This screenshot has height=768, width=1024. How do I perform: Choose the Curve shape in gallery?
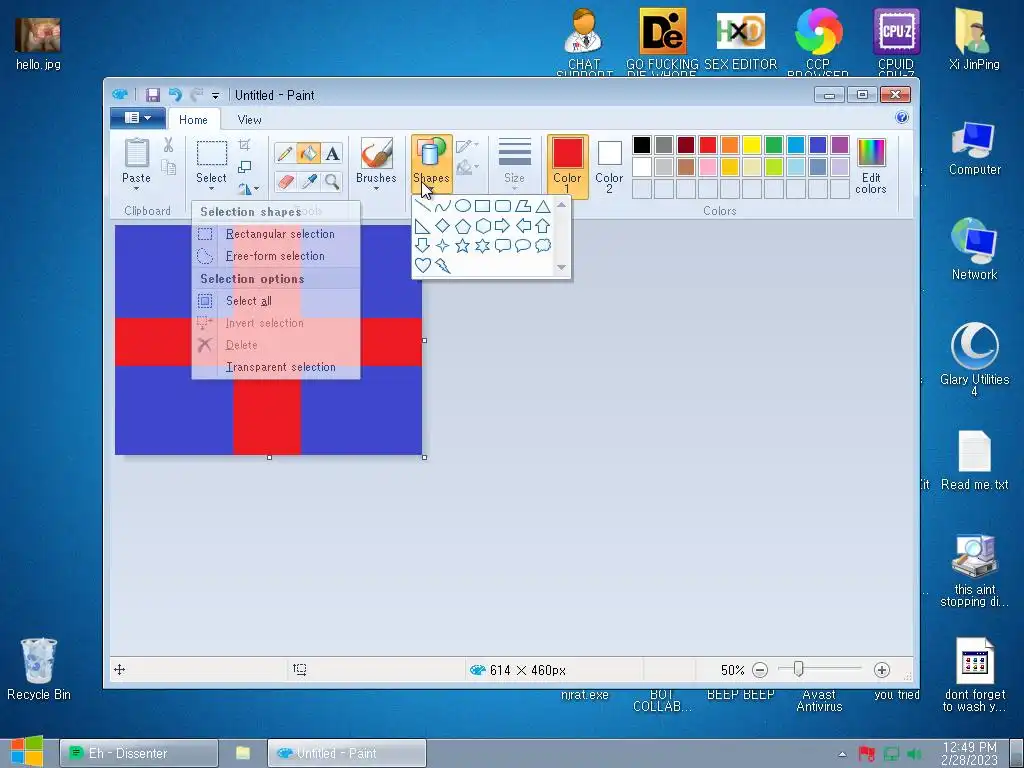coord(442,206)
